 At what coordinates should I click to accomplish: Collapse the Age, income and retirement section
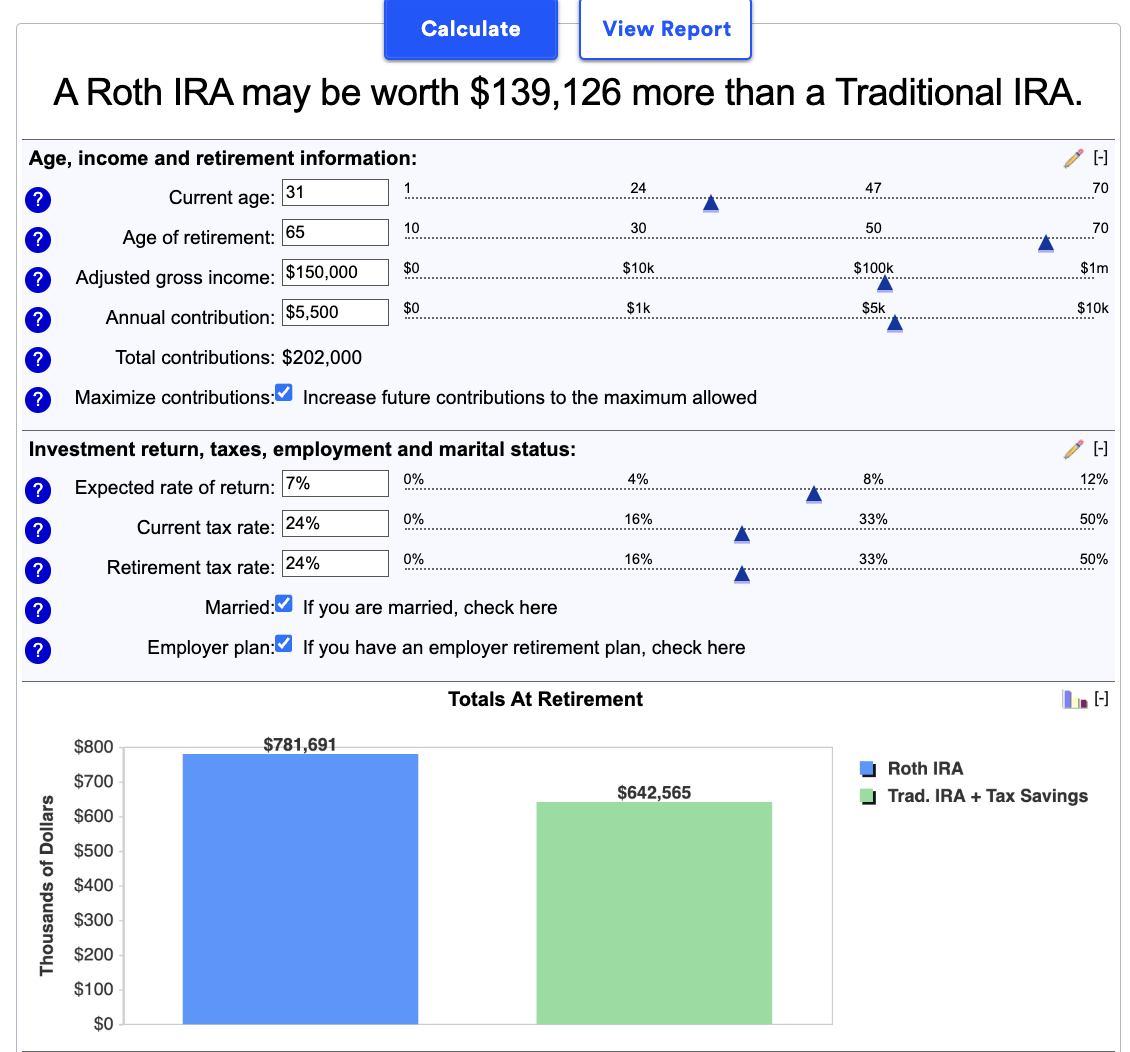[x=1100, y=157]
